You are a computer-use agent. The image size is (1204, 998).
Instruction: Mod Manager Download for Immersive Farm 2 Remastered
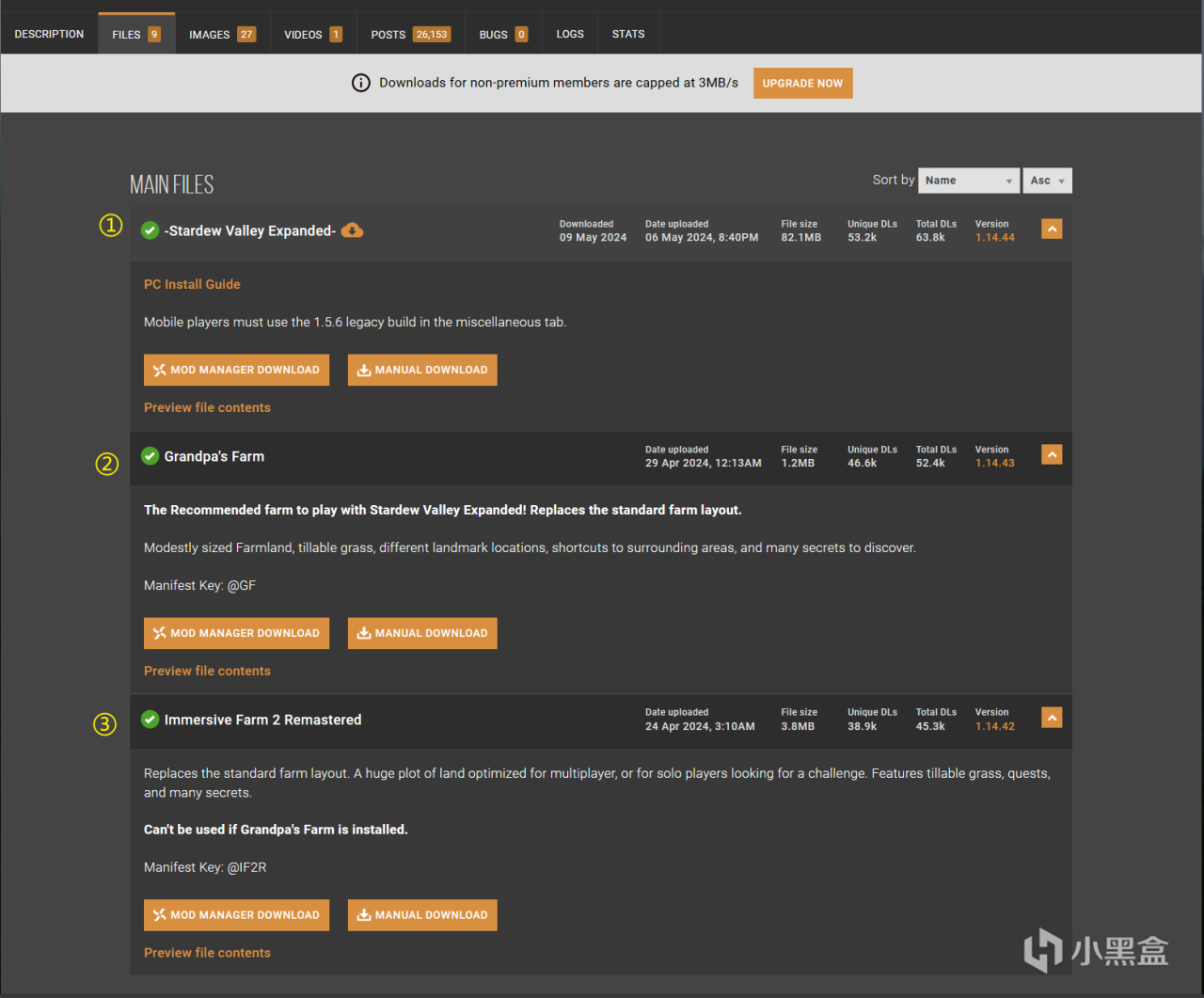coord(236,914)
